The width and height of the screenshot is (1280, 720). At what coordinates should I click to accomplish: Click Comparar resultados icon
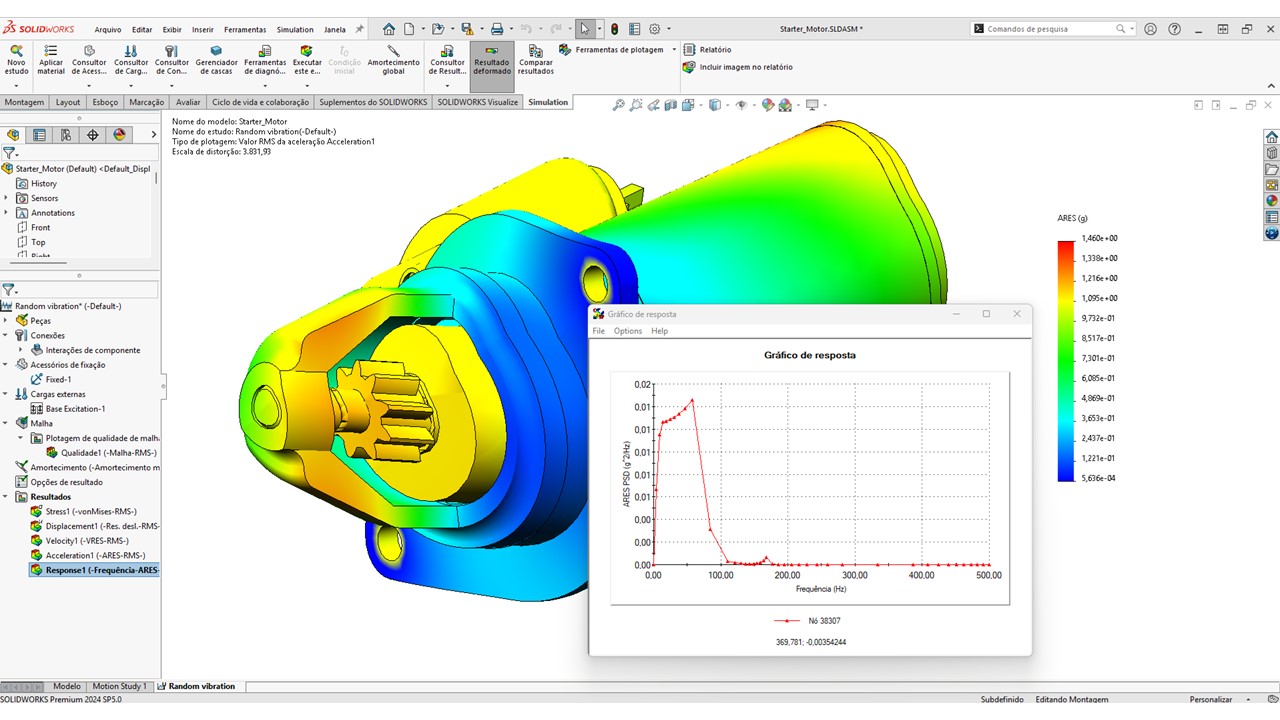click(x=536, y=50)
